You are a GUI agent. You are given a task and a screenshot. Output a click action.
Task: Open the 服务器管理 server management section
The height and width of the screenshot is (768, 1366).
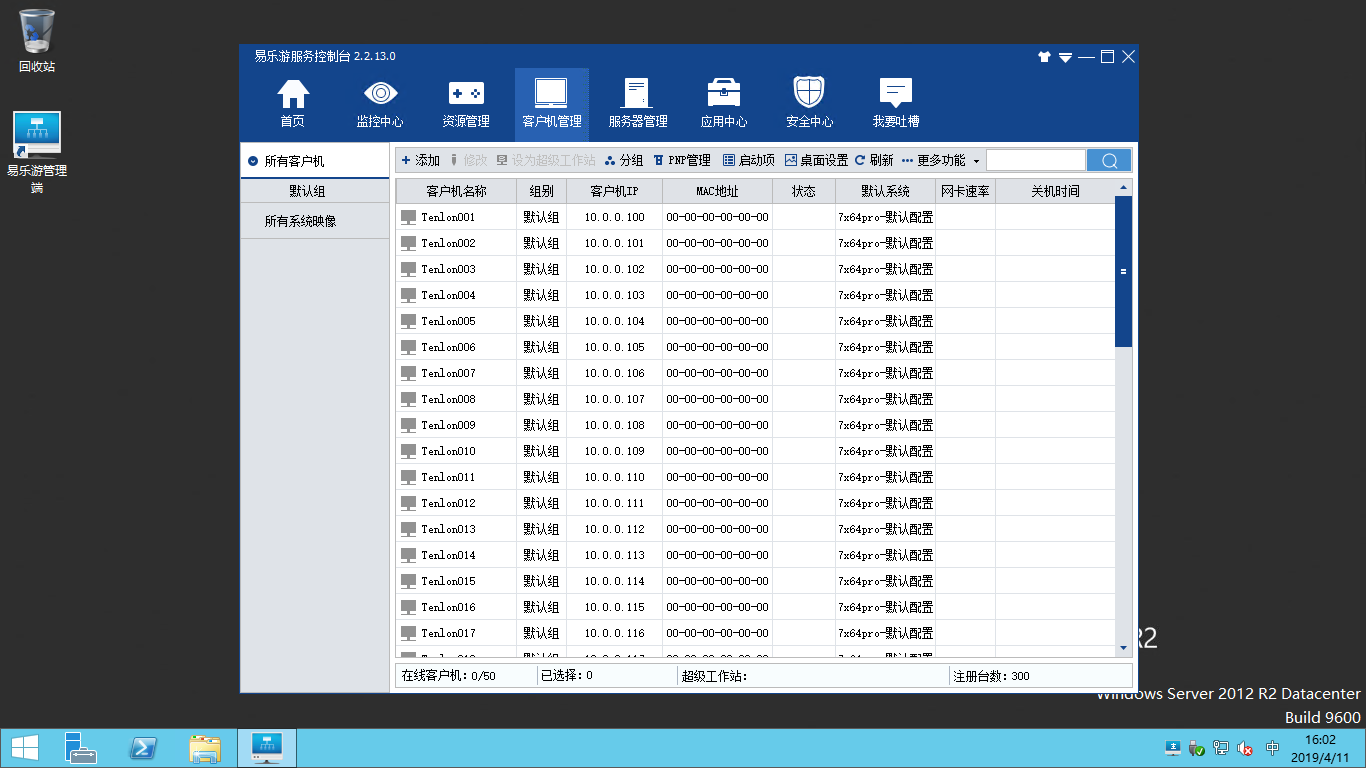click(x=638, y=103)
